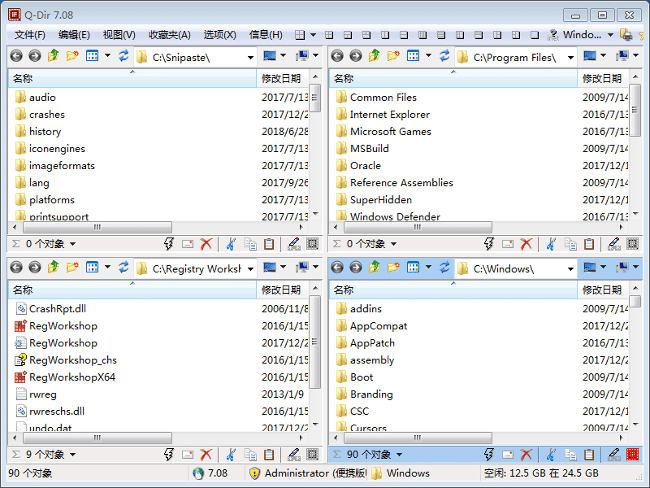Open the C:\Snipaste\ address dropdown
Viewport: 650px width, 488px height.
pos(249,57)
